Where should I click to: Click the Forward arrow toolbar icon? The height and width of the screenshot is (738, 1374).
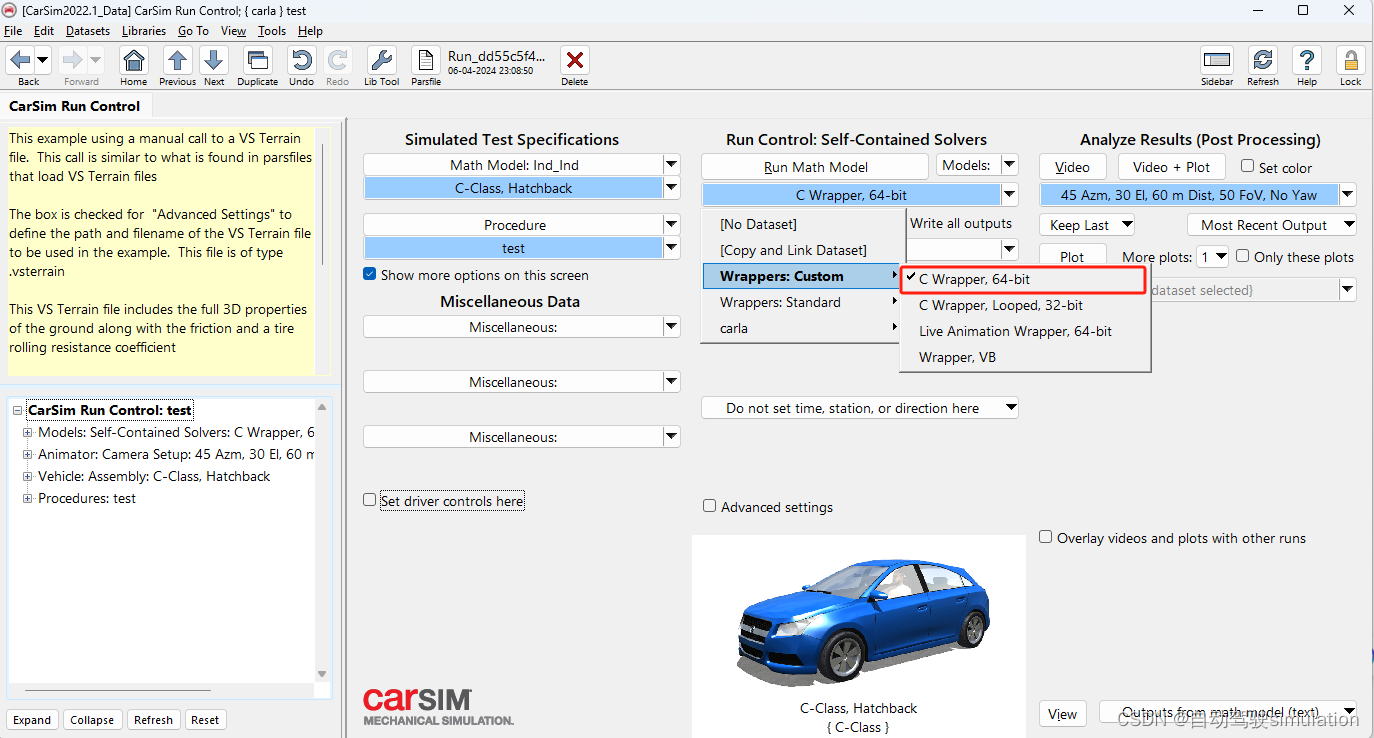click(72, 60)
